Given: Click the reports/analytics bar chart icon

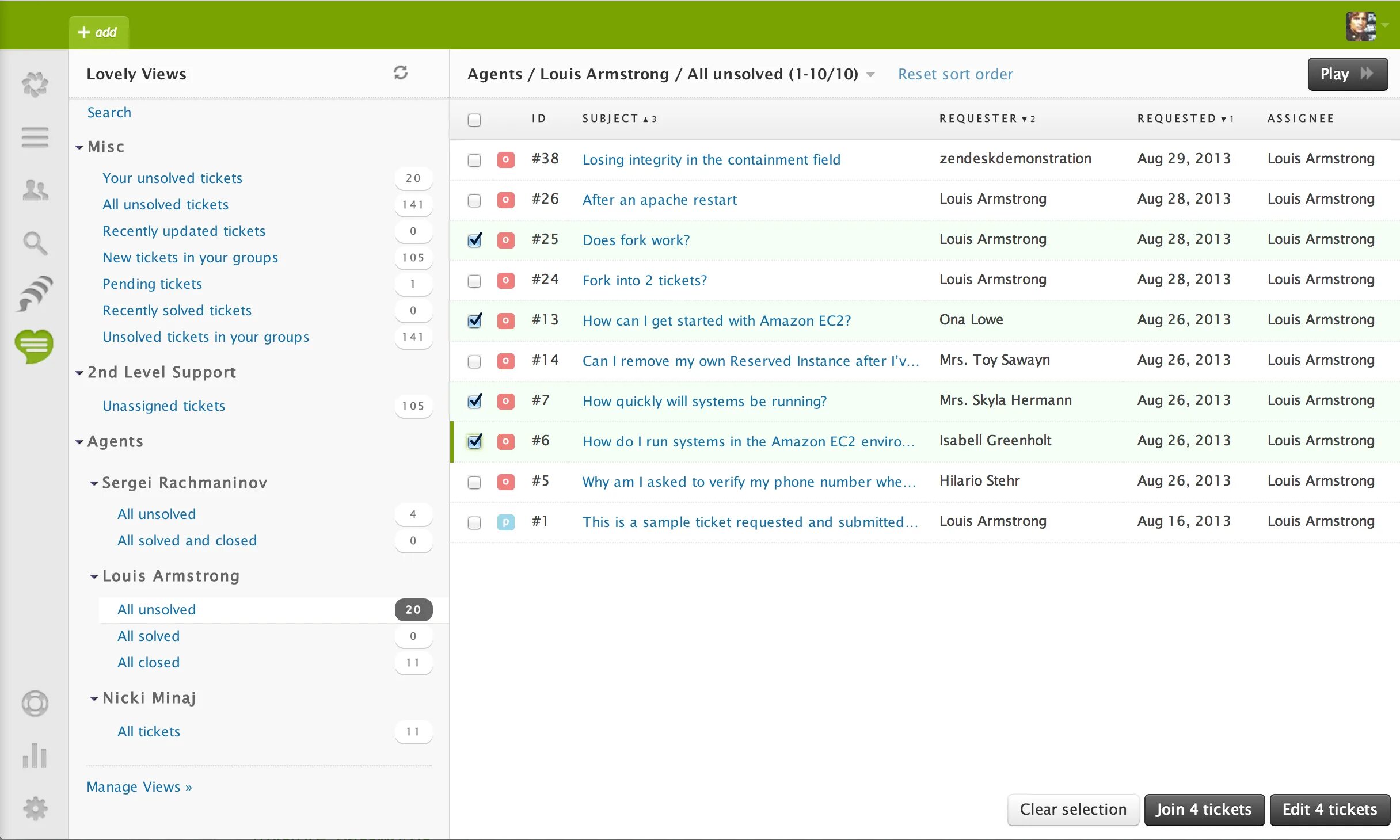Looking at the screenshot, I should (x=35, y=756).
